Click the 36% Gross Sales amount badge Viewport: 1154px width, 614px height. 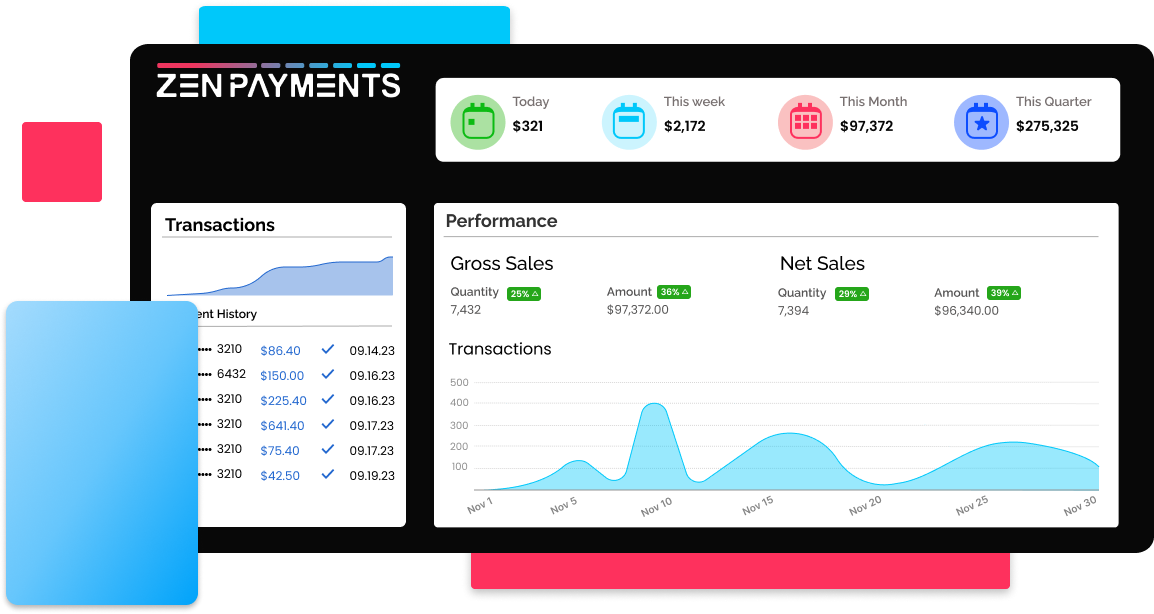coord(674,292)
